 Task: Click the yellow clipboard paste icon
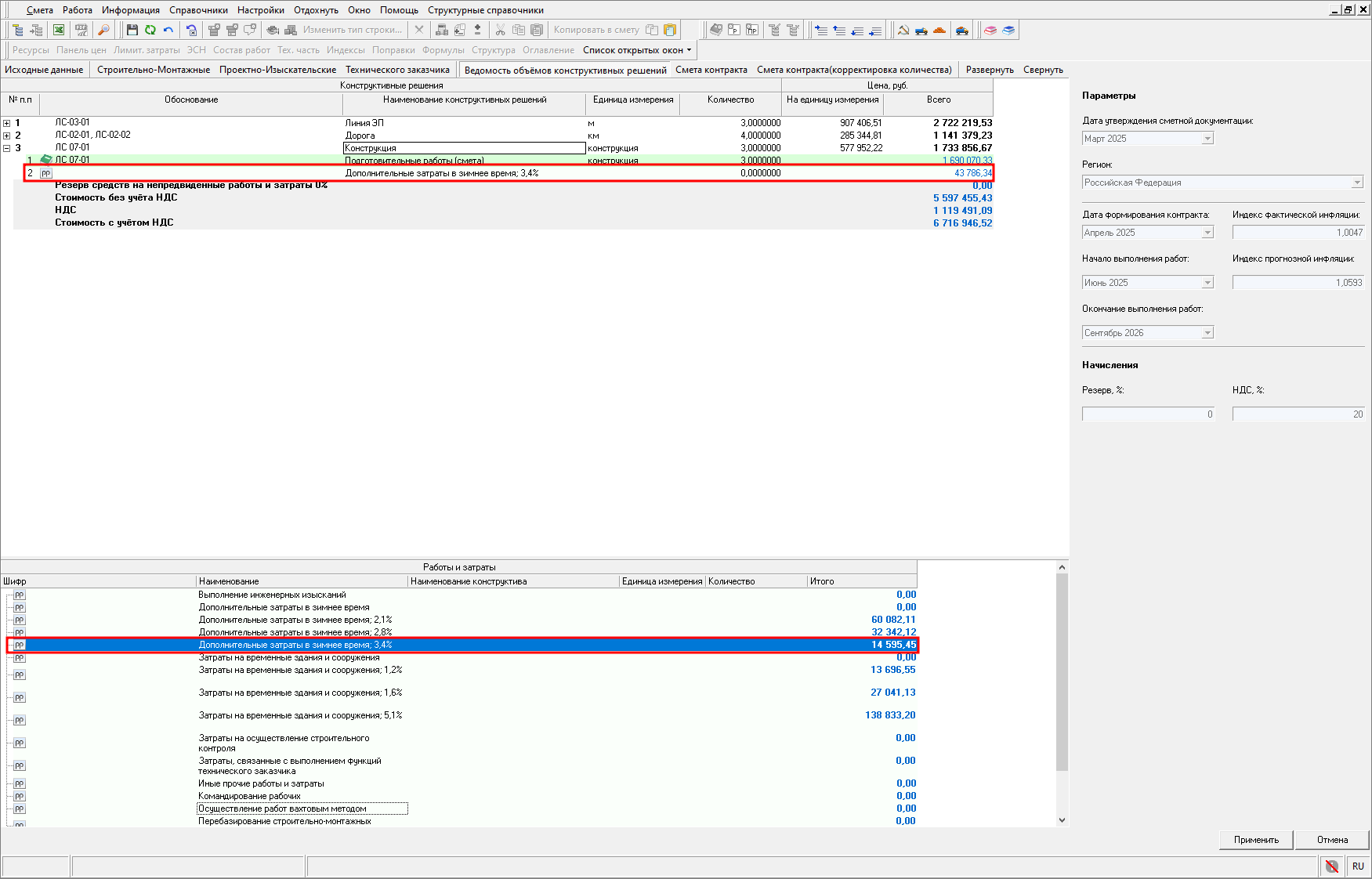[x=670, y=30]
